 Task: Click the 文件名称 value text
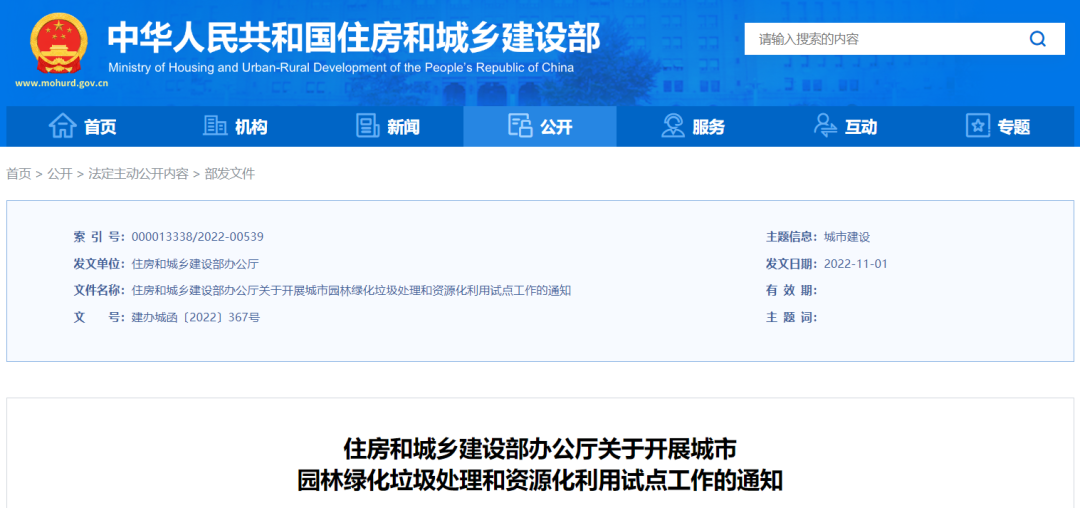351,291
